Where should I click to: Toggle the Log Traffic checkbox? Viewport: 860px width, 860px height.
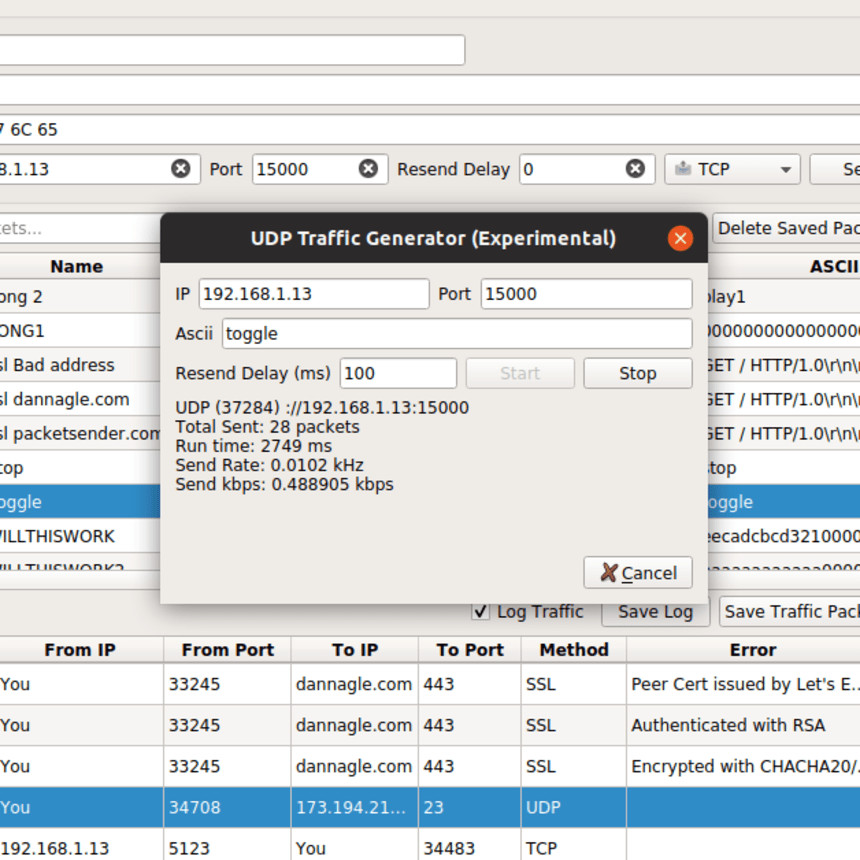click(x=480, y=611)
